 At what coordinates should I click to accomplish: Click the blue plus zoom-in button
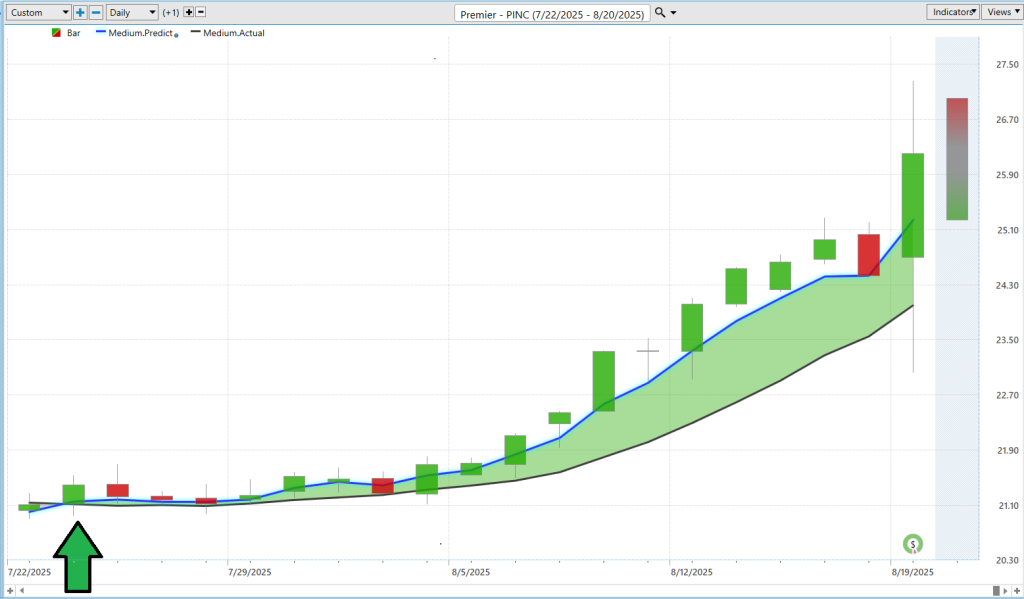(x=81, y=12)
